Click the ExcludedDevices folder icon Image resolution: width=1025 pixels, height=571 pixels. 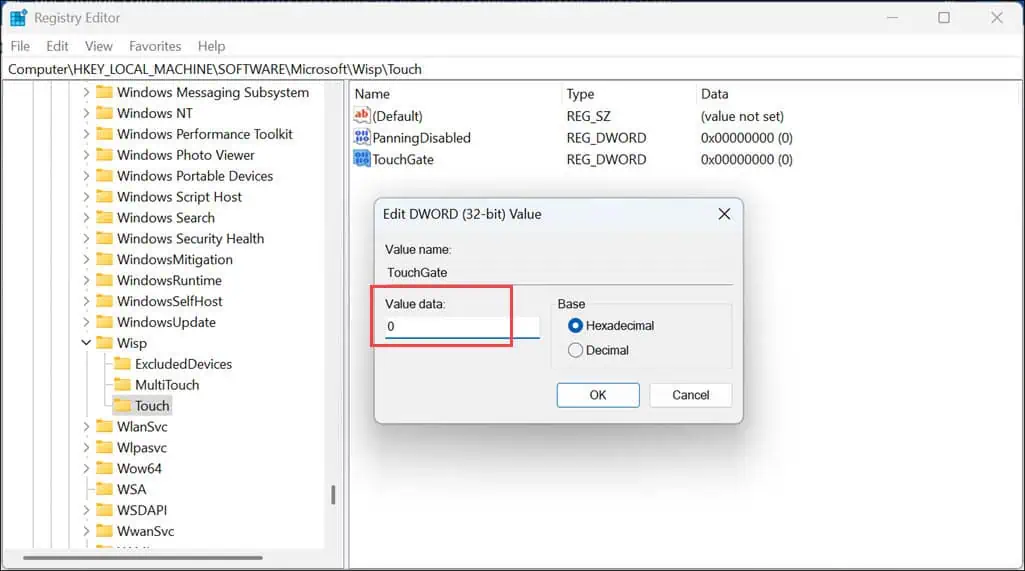click(x=122, y=364)
